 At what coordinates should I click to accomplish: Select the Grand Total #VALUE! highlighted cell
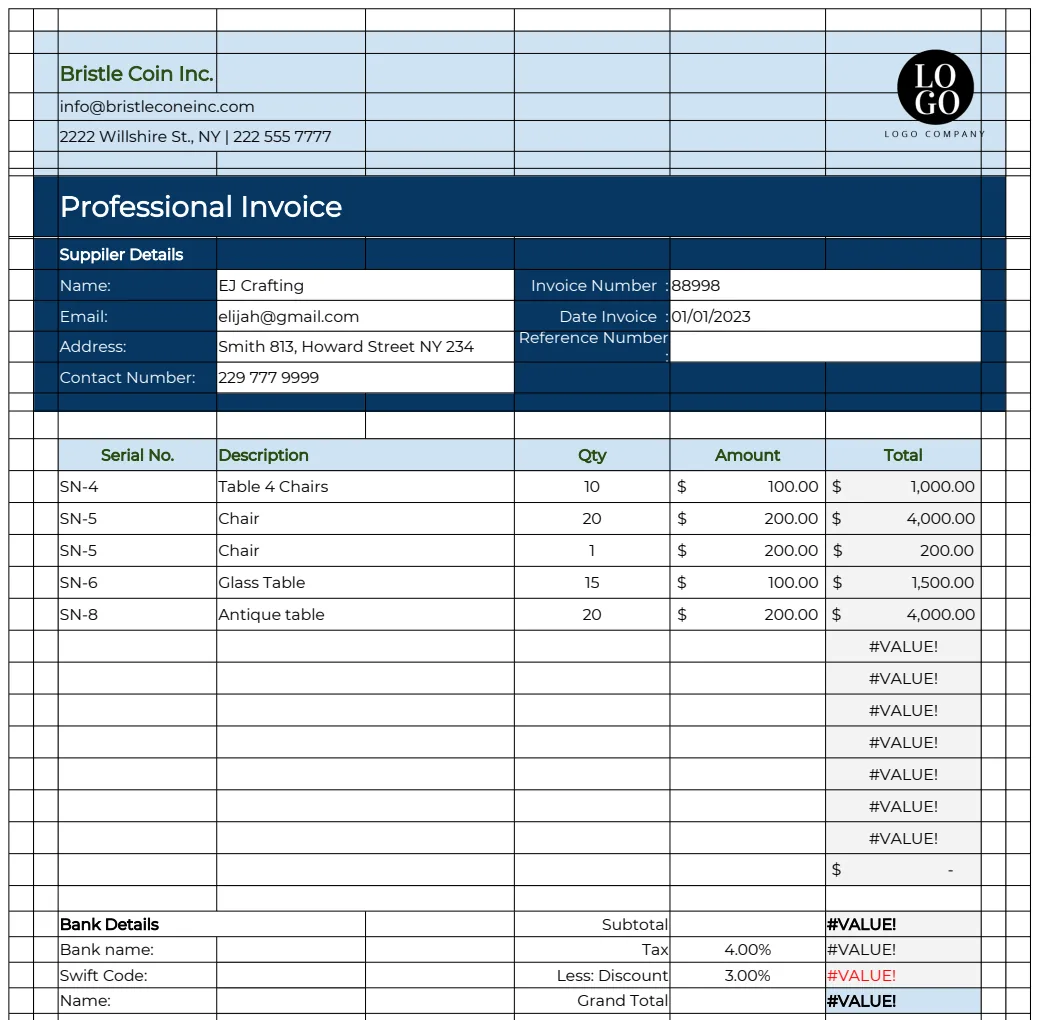[x=903, y=1001]
